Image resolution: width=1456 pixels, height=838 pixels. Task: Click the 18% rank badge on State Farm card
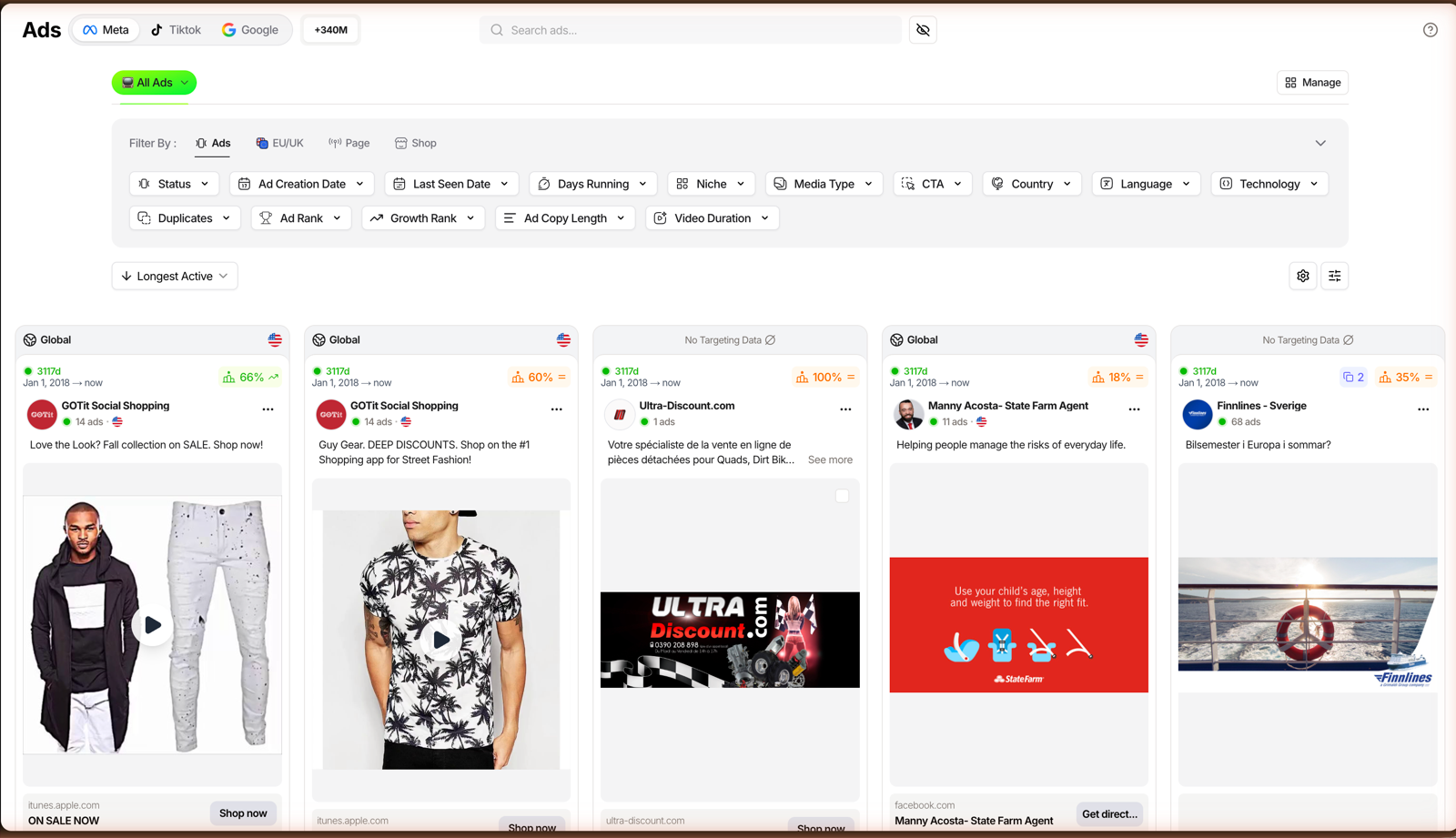[x=1119, y=377]
